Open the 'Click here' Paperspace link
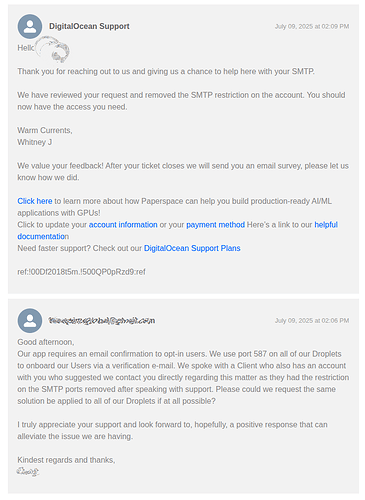The height and width of the screenshot is (500, 365). [x=35, y=201]
